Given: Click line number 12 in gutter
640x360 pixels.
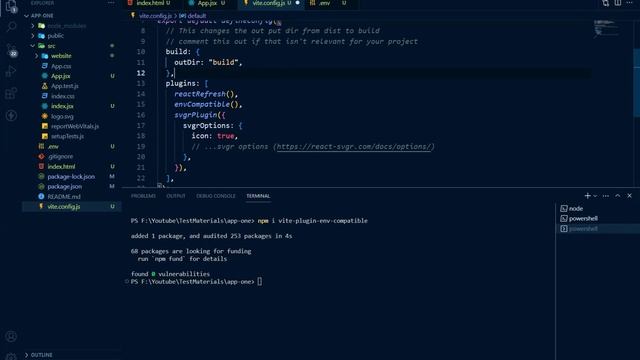Looking at the screenshot, I should (x=141, y=73).
